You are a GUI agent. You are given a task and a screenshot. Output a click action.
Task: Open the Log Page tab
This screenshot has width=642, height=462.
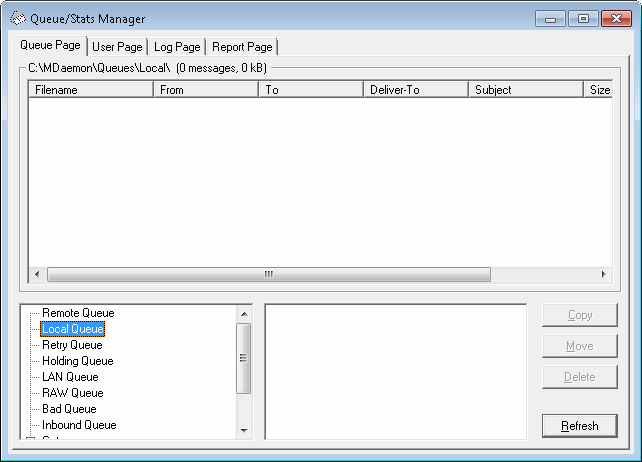tap(177, 47)
